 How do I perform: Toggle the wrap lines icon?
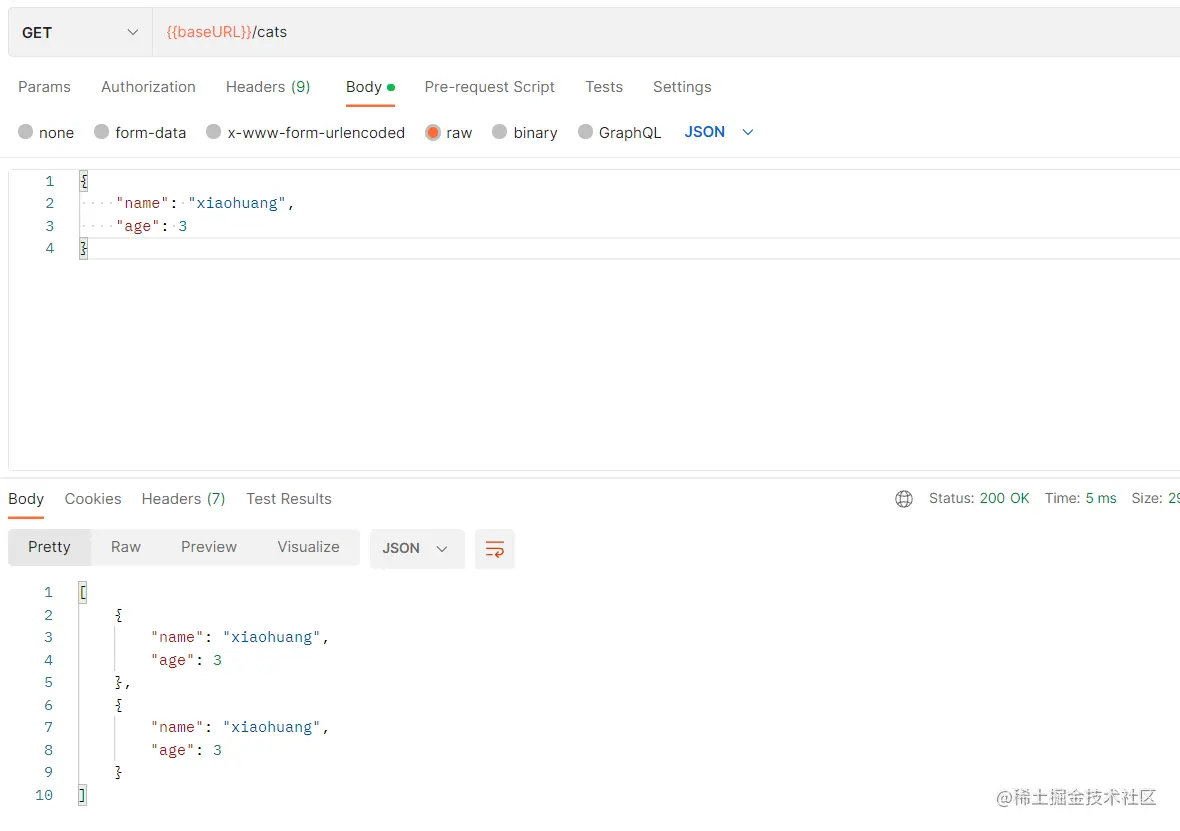point(494,549)
